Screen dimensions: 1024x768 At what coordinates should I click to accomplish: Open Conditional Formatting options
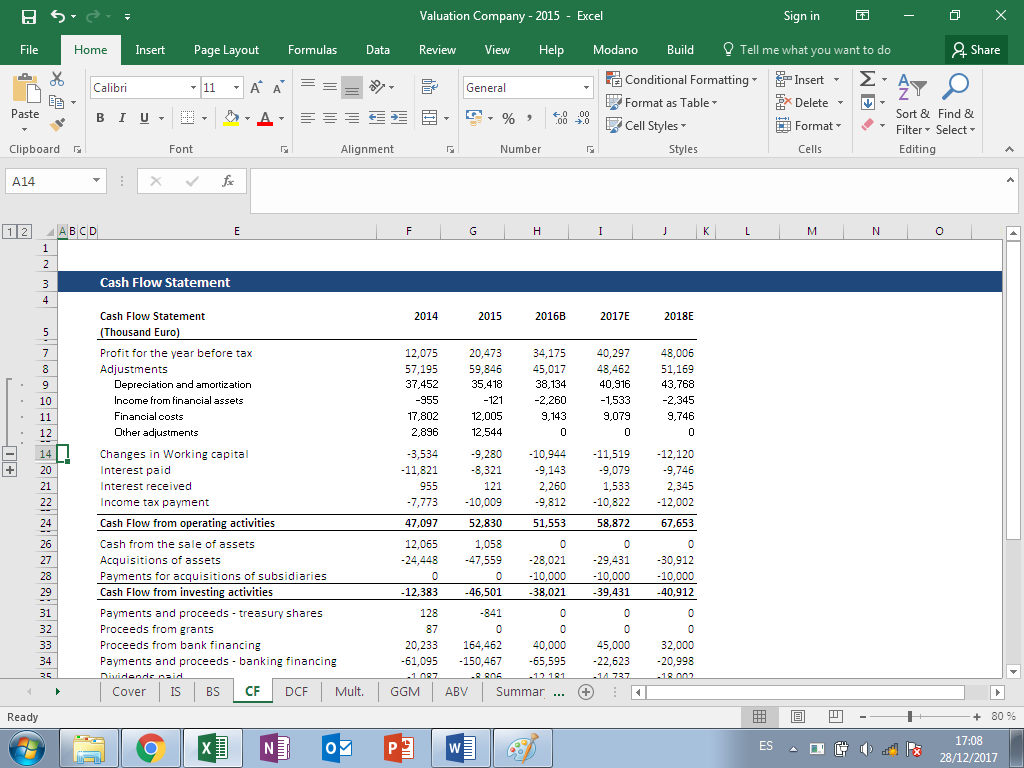click(681, 79)
